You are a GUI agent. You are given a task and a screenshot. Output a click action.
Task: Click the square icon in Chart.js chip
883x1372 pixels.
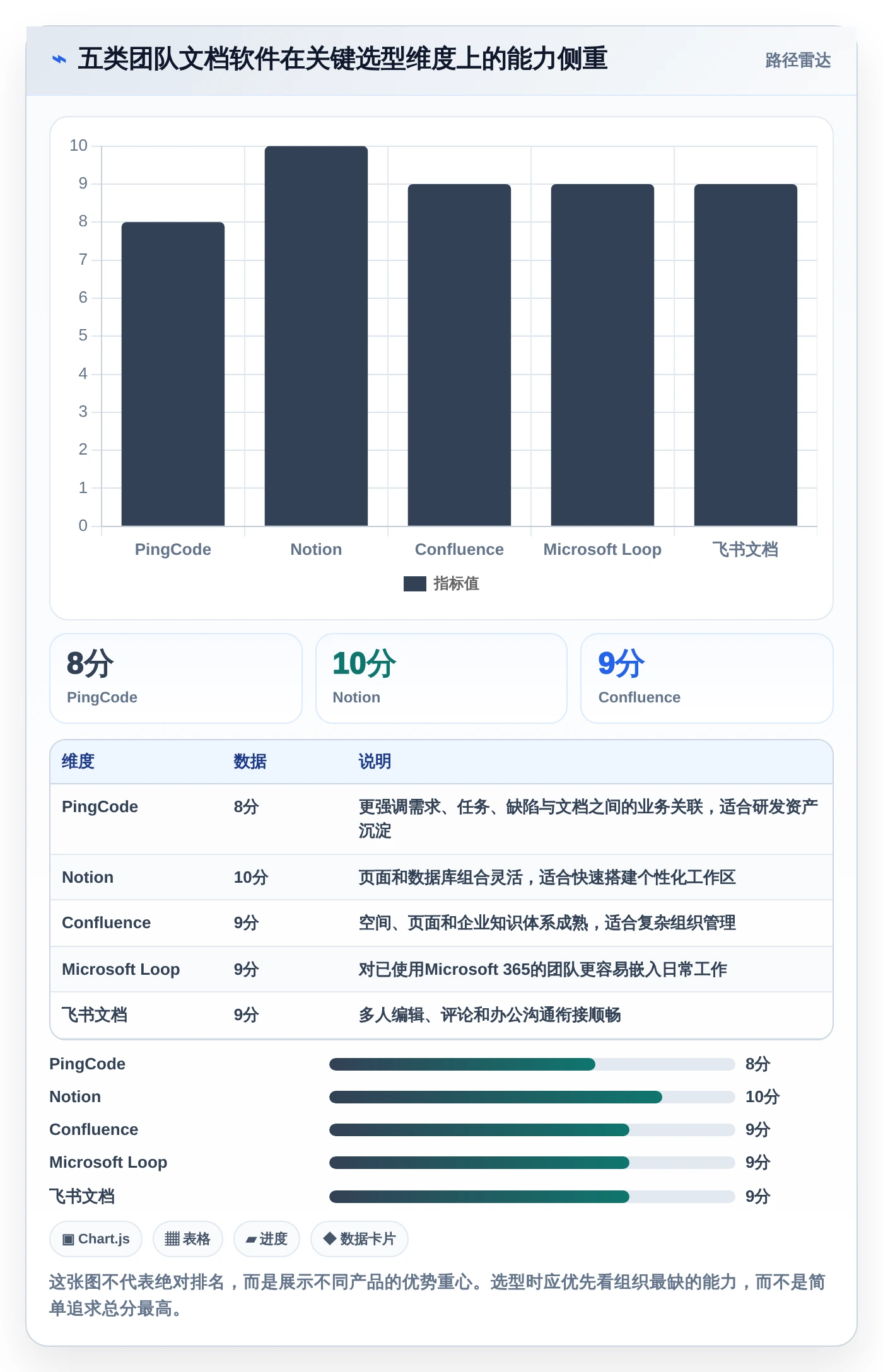(68, 1240)
